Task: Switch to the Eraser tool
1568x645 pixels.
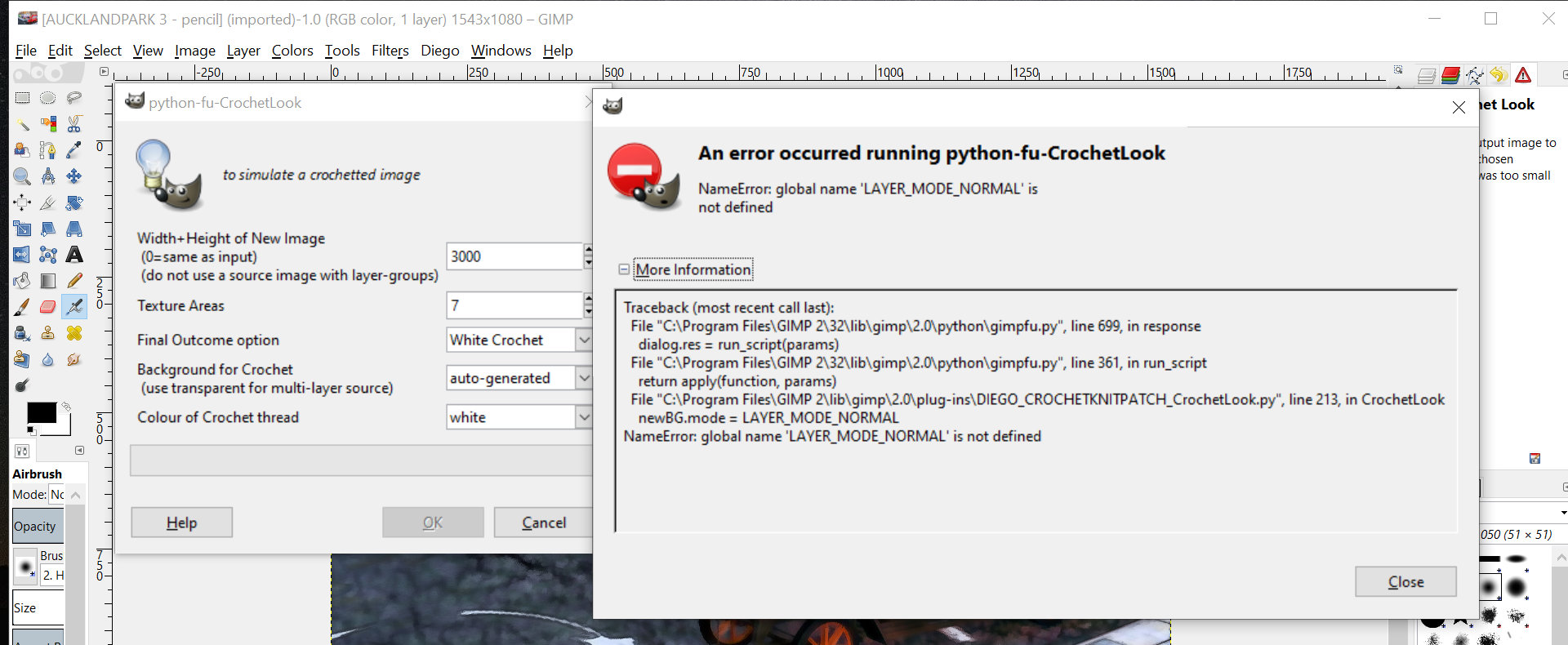Action: (x=48, y=307)
